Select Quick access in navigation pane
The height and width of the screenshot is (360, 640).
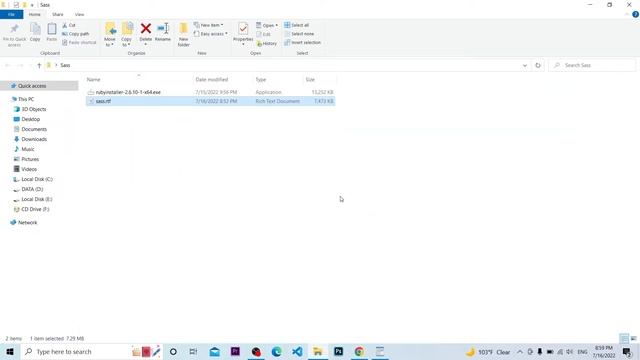pyautogui.click(x=32, y=86)
